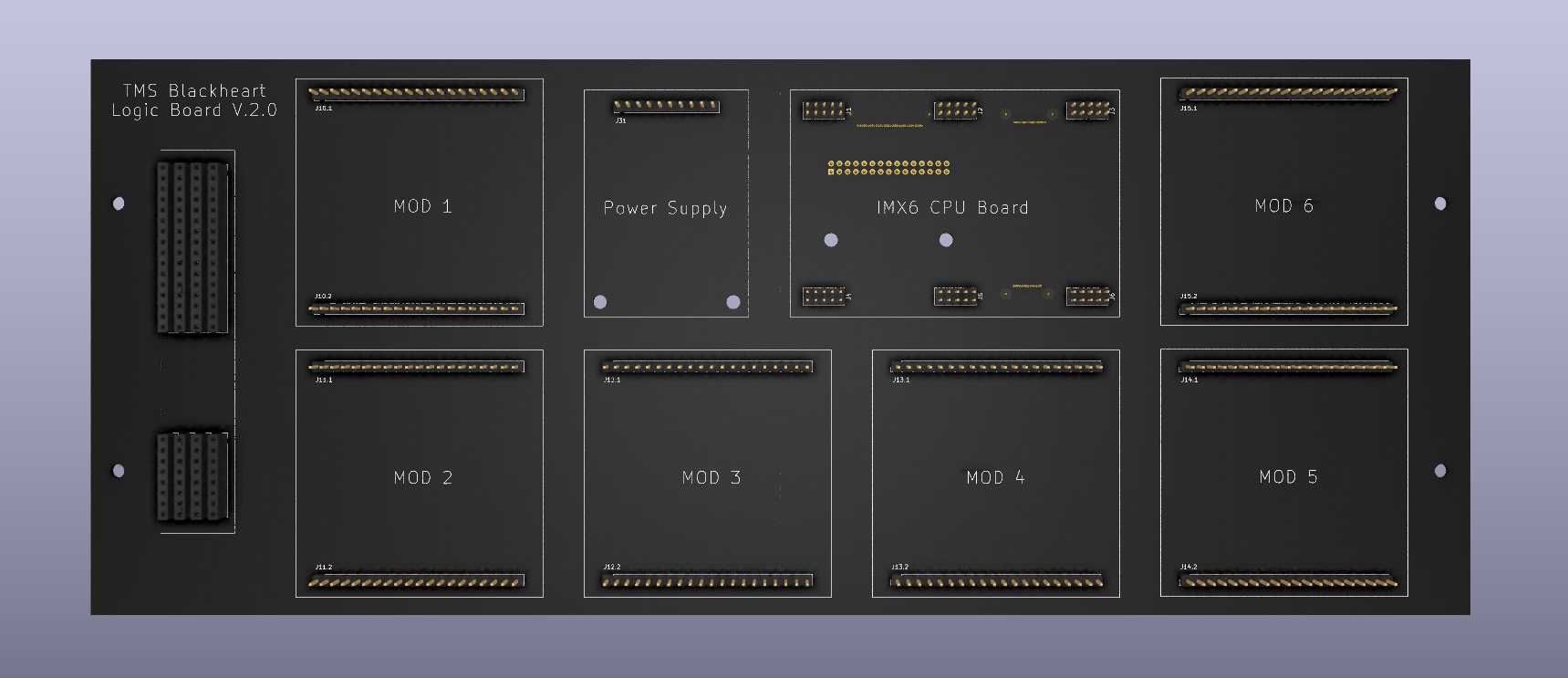Click the upper-left black socket block

192,247
